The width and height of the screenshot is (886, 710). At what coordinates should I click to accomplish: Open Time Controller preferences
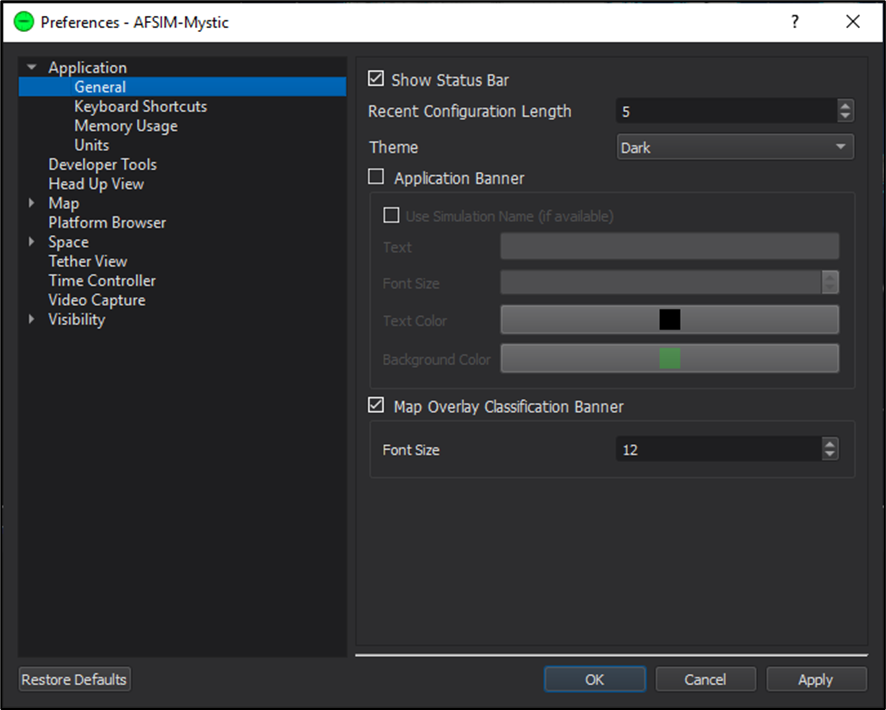pyautogui.click(x=102, y=281)
